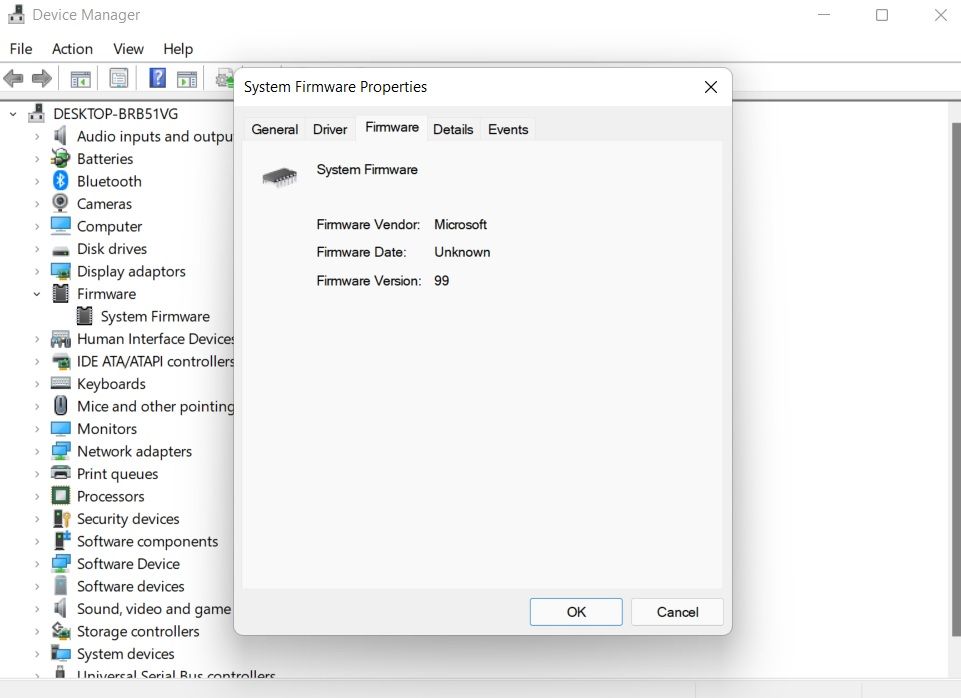The width and height of the screenshot is (961, 698).
Task: Select System Firmware in device tree
Action: (155, 316)
